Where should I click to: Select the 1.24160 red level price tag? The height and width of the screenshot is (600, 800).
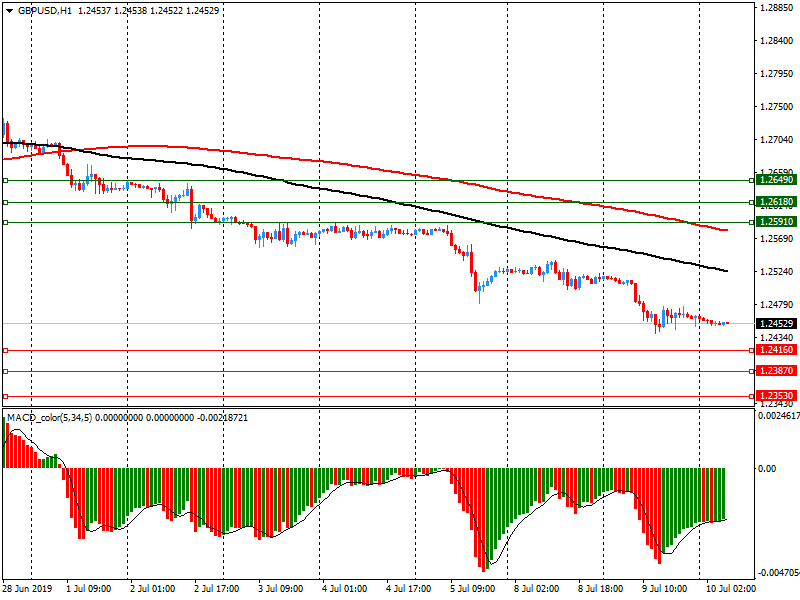click(776, 350)
